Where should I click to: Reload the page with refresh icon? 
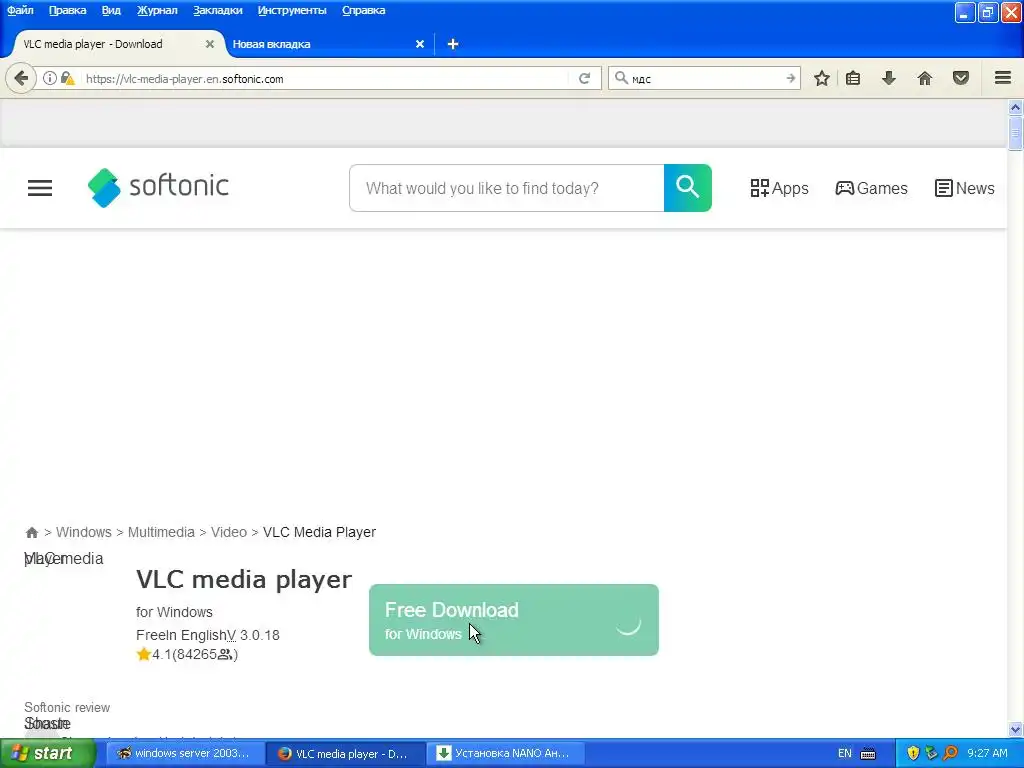(x=584, y=78)
